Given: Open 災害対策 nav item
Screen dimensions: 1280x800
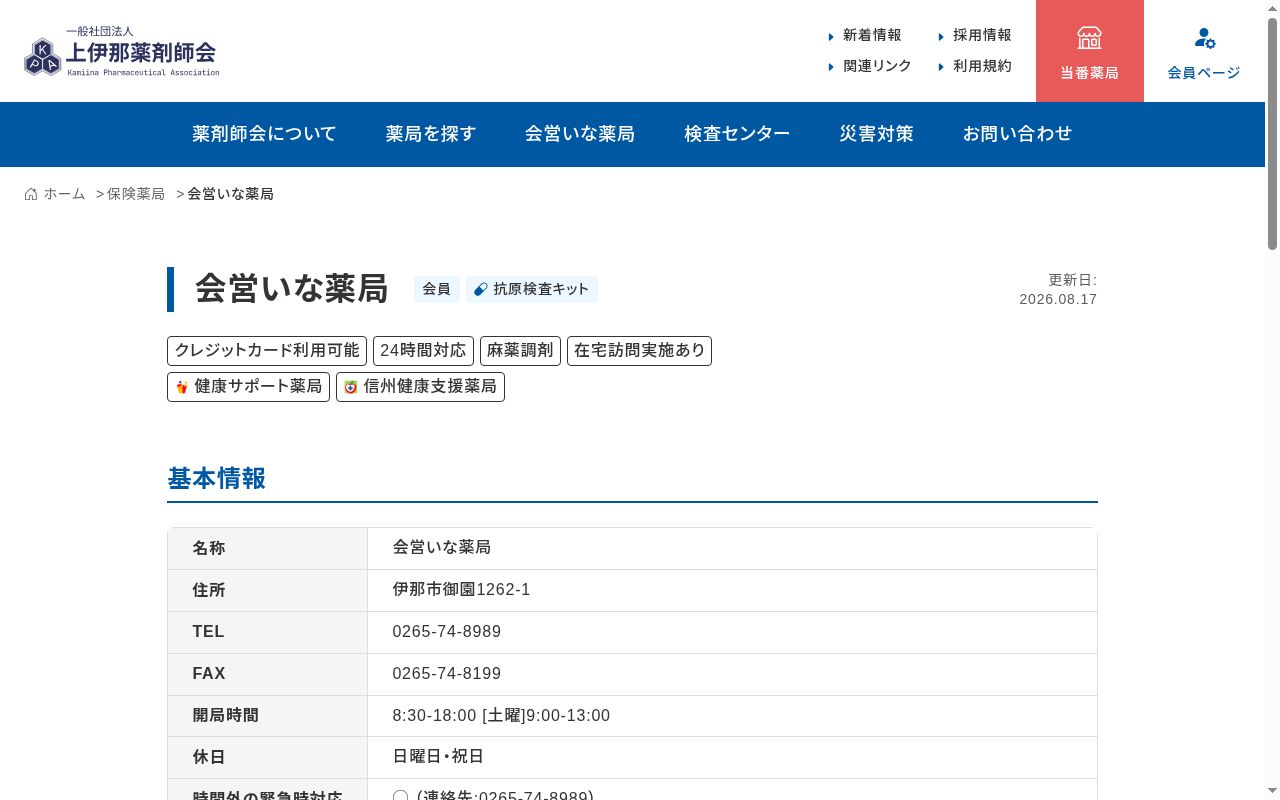Looking at the screenshot, I should (876, 134).
